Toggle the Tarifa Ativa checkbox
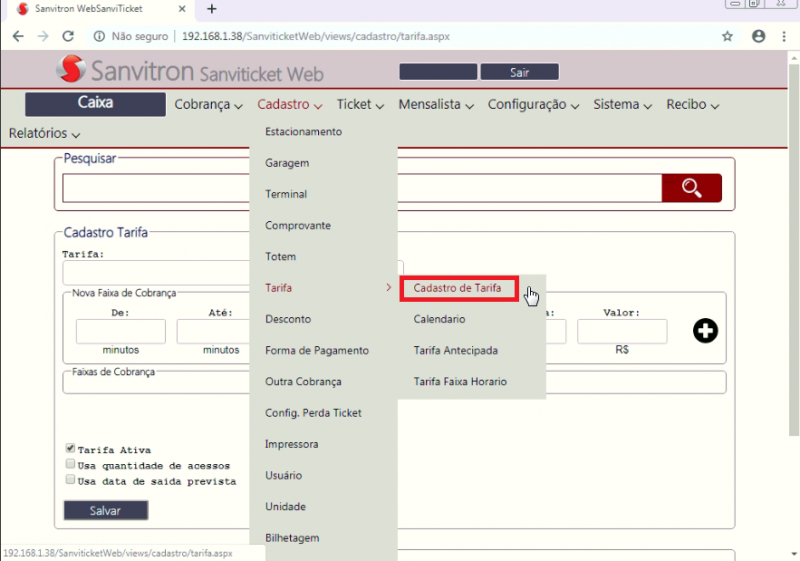This screenshot has width=800, height=561. 70,448
